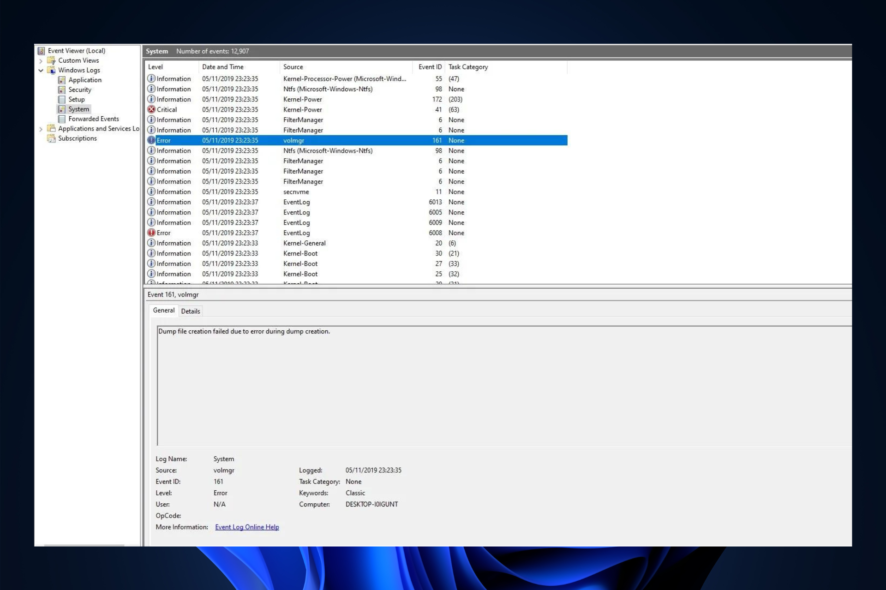Image resolution: width=886 pixels, height=590 pixels.
Task: Click the Event Viewer (Local) root icon
Action: [41, 51]
